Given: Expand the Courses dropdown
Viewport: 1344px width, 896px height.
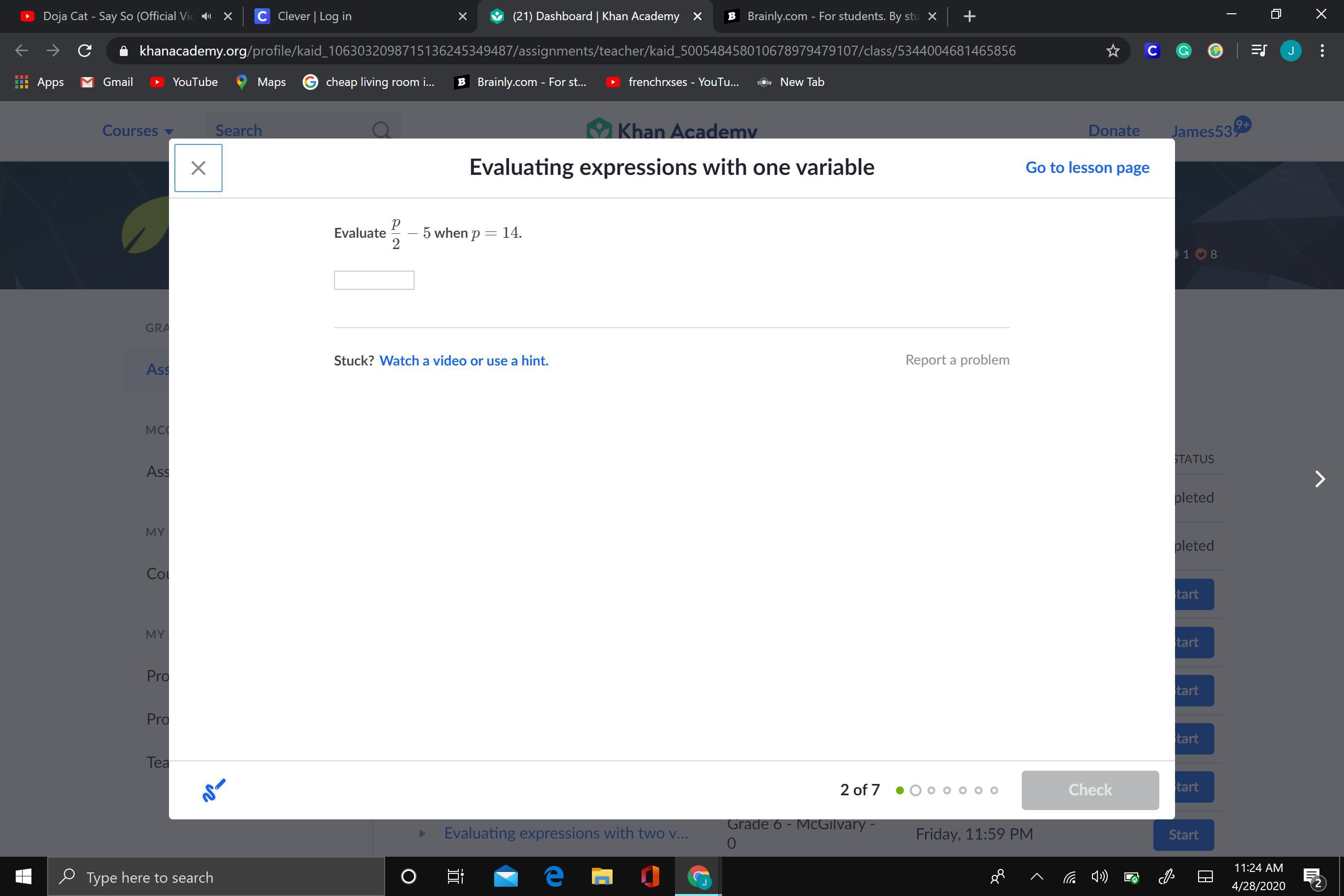Looking at the screenshot, I should point(137,131).
